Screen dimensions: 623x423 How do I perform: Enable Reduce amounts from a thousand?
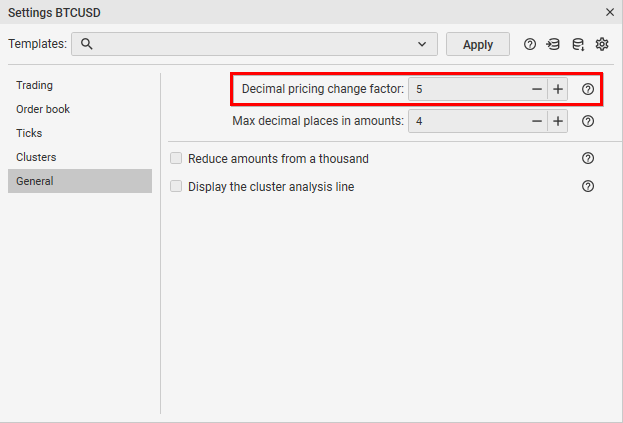click(x=176, y=158)
